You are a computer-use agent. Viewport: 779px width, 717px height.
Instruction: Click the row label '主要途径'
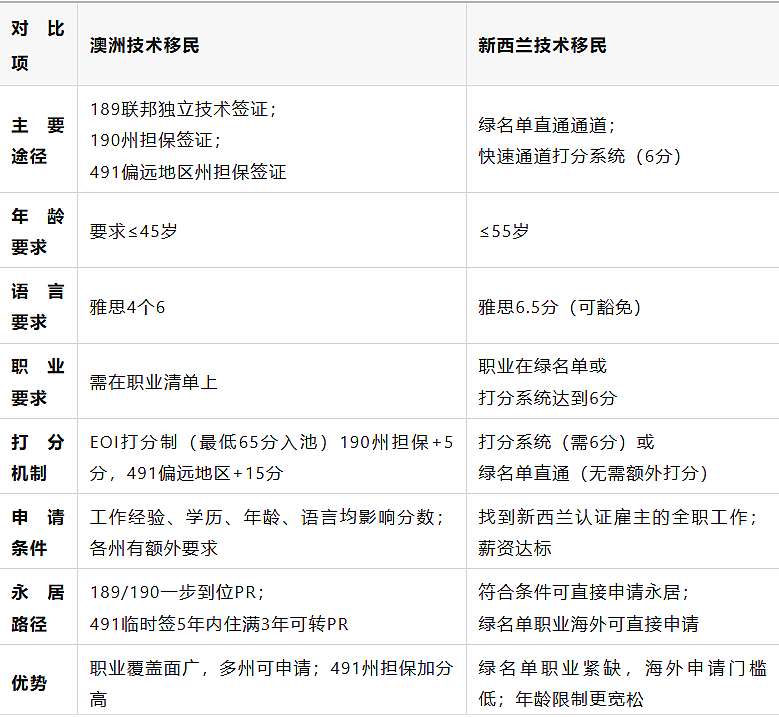coord(38,141)
